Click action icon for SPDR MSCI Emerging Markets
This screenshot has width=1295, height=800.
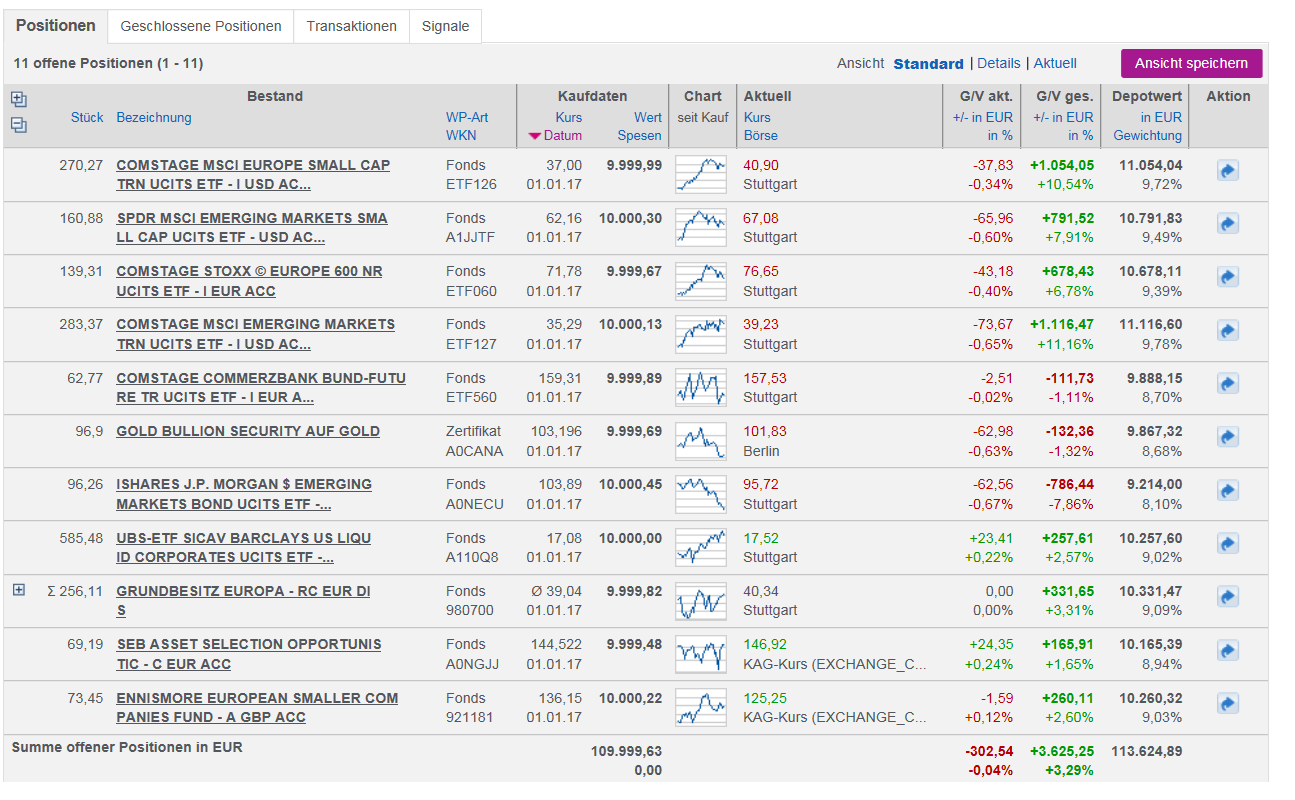[1228, 224]
